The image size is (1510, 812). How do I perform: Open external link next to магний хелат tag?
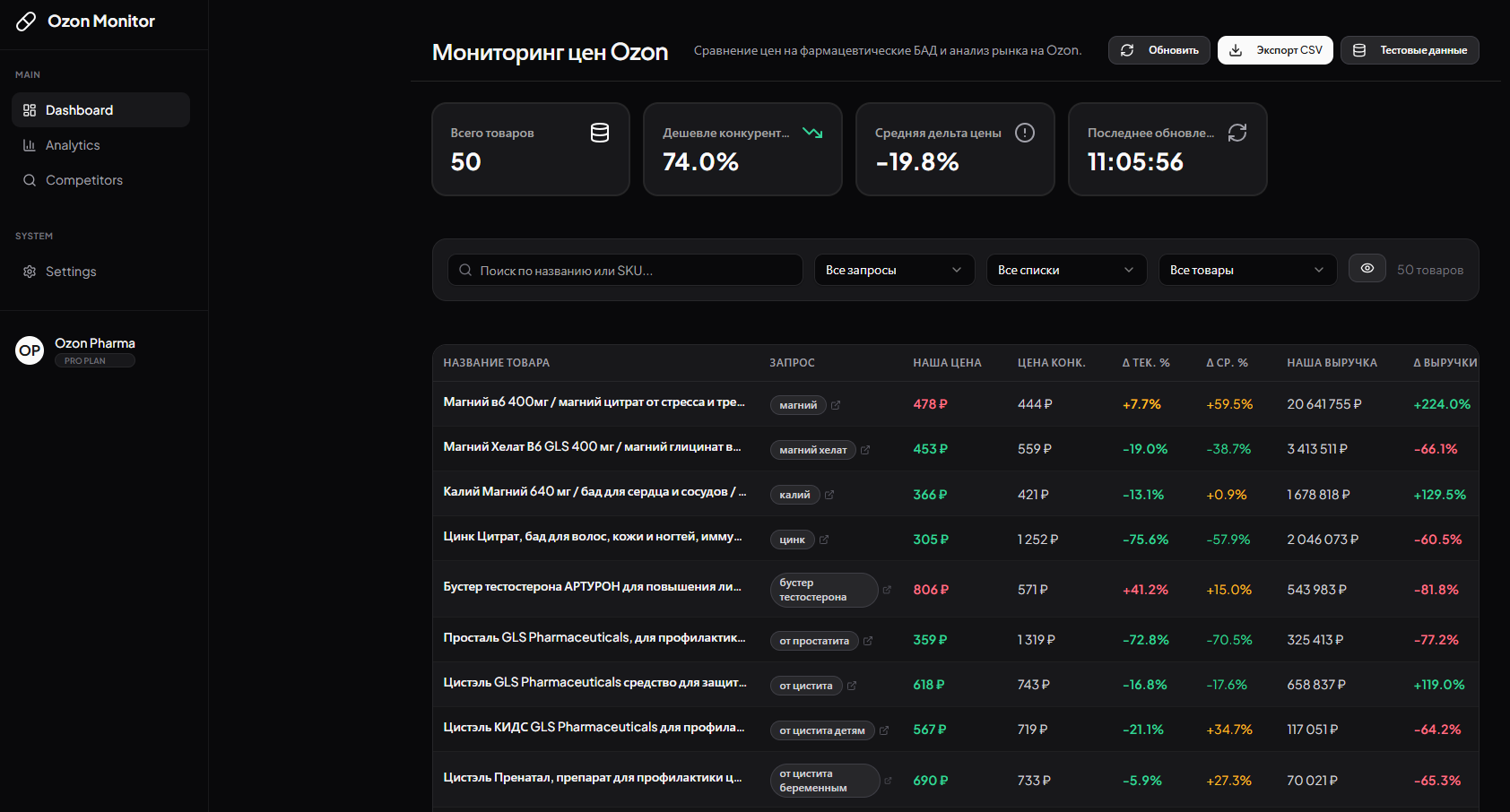coord(865,450)
